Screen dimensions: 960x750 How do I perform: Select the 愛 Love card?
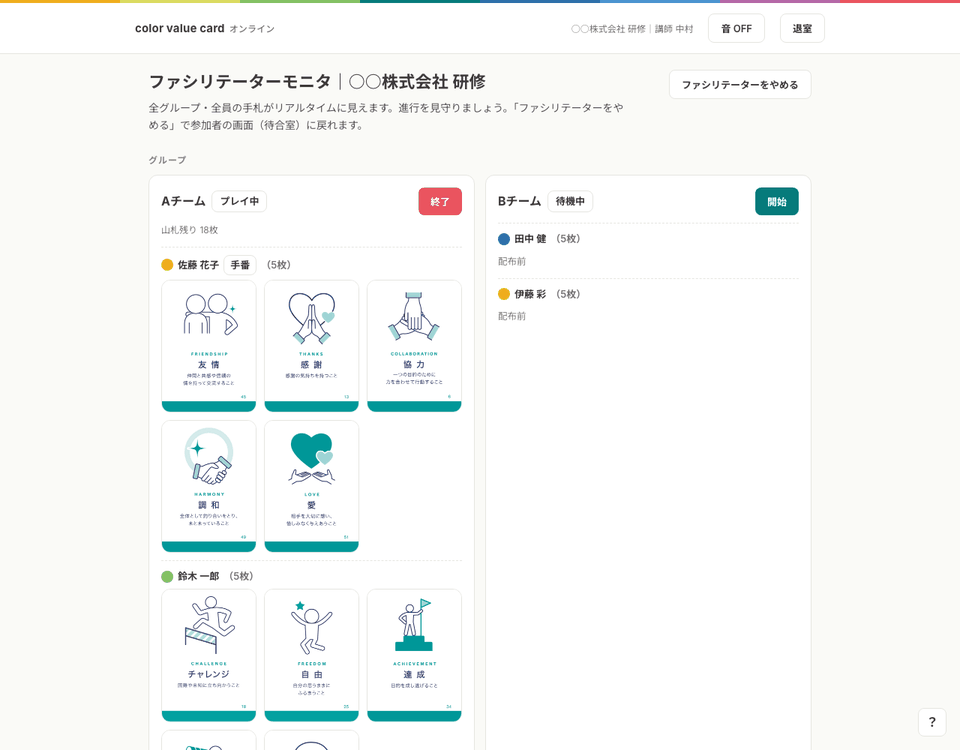pyautogui.click(x=312, y=486)
